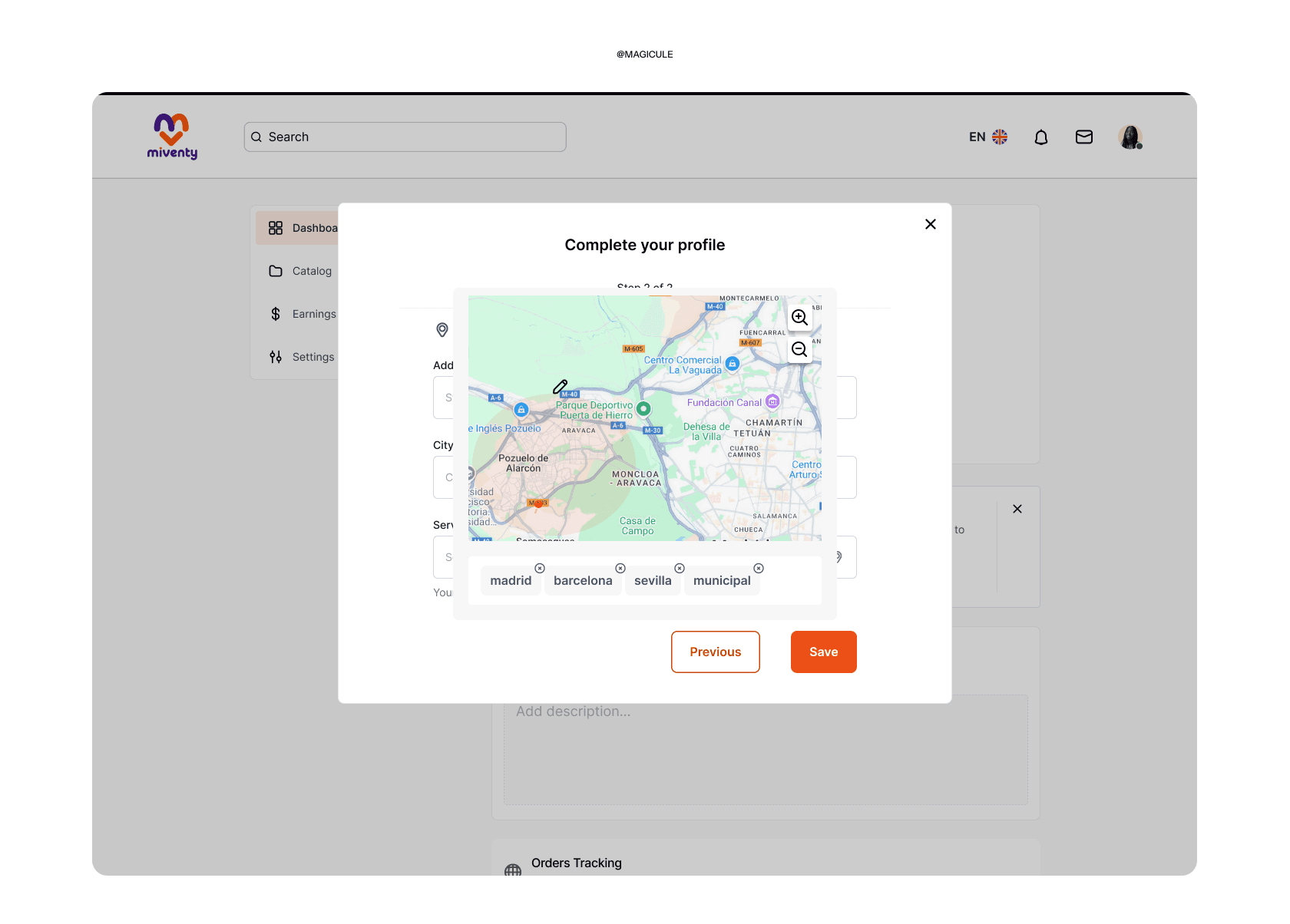Select the madrid tag chip
1290x924 pixels.
(511, 581)
